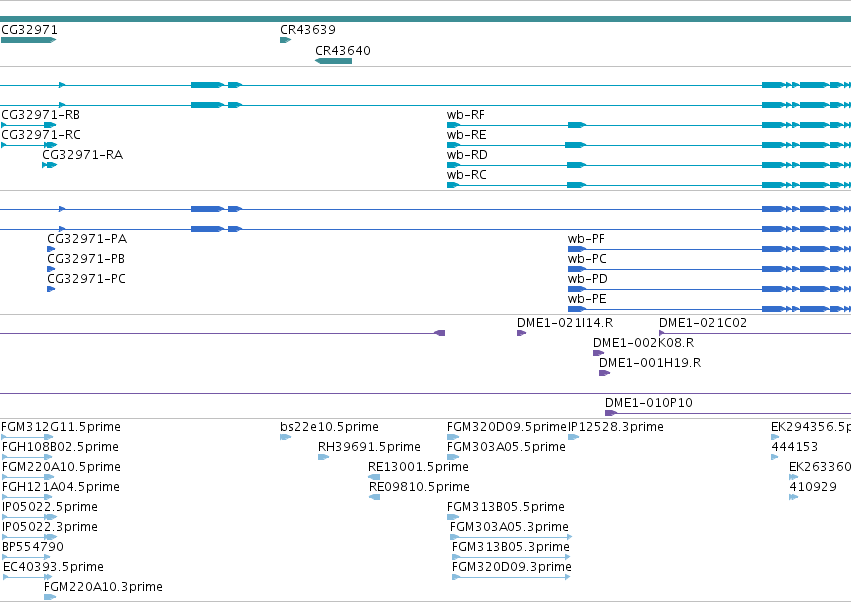Click the CR43640 teal gene arrow glyph

pos(333,61)
